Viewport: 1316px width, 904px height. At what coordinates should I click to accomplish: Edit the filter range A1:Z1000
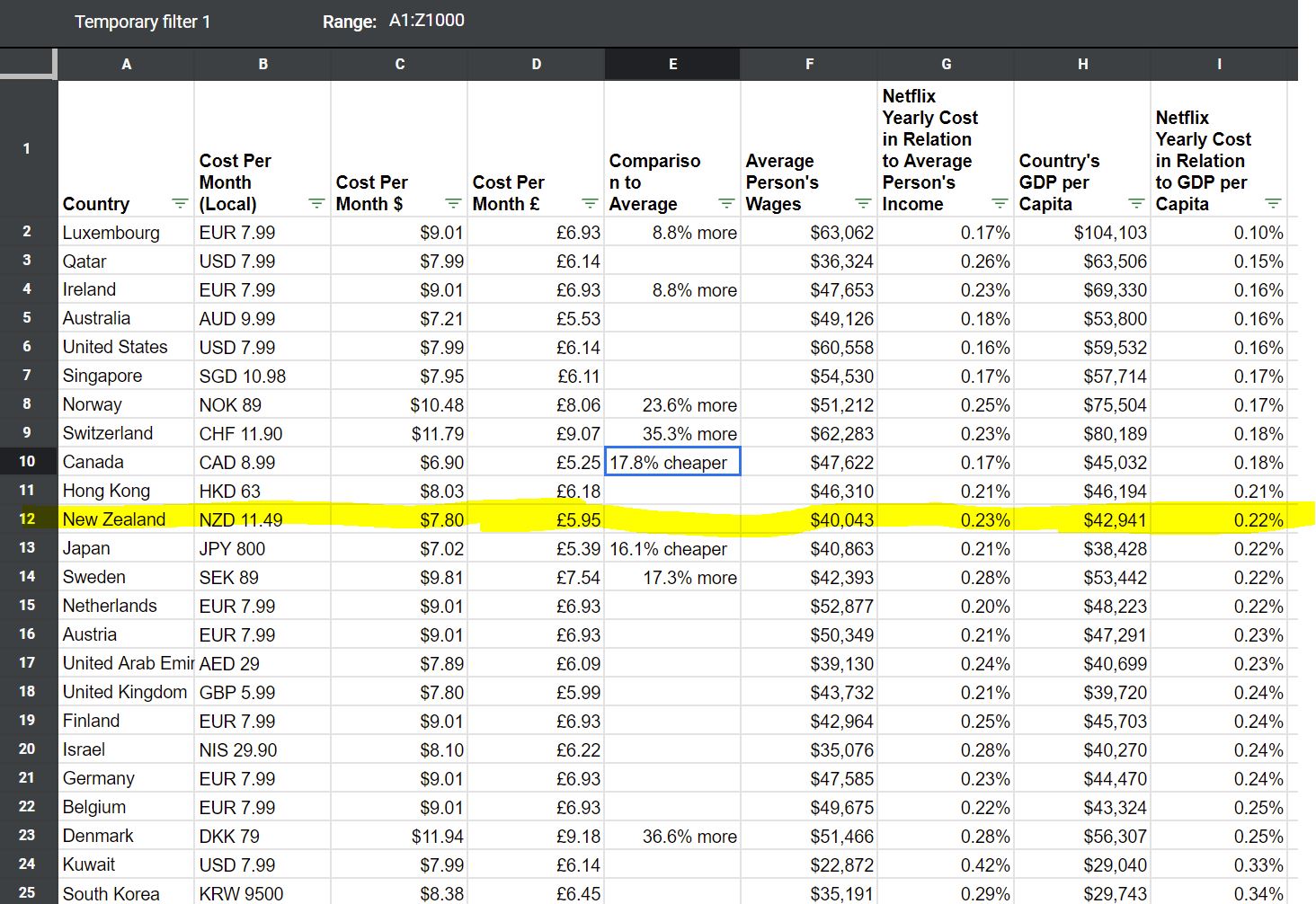[x=426, y=21]
